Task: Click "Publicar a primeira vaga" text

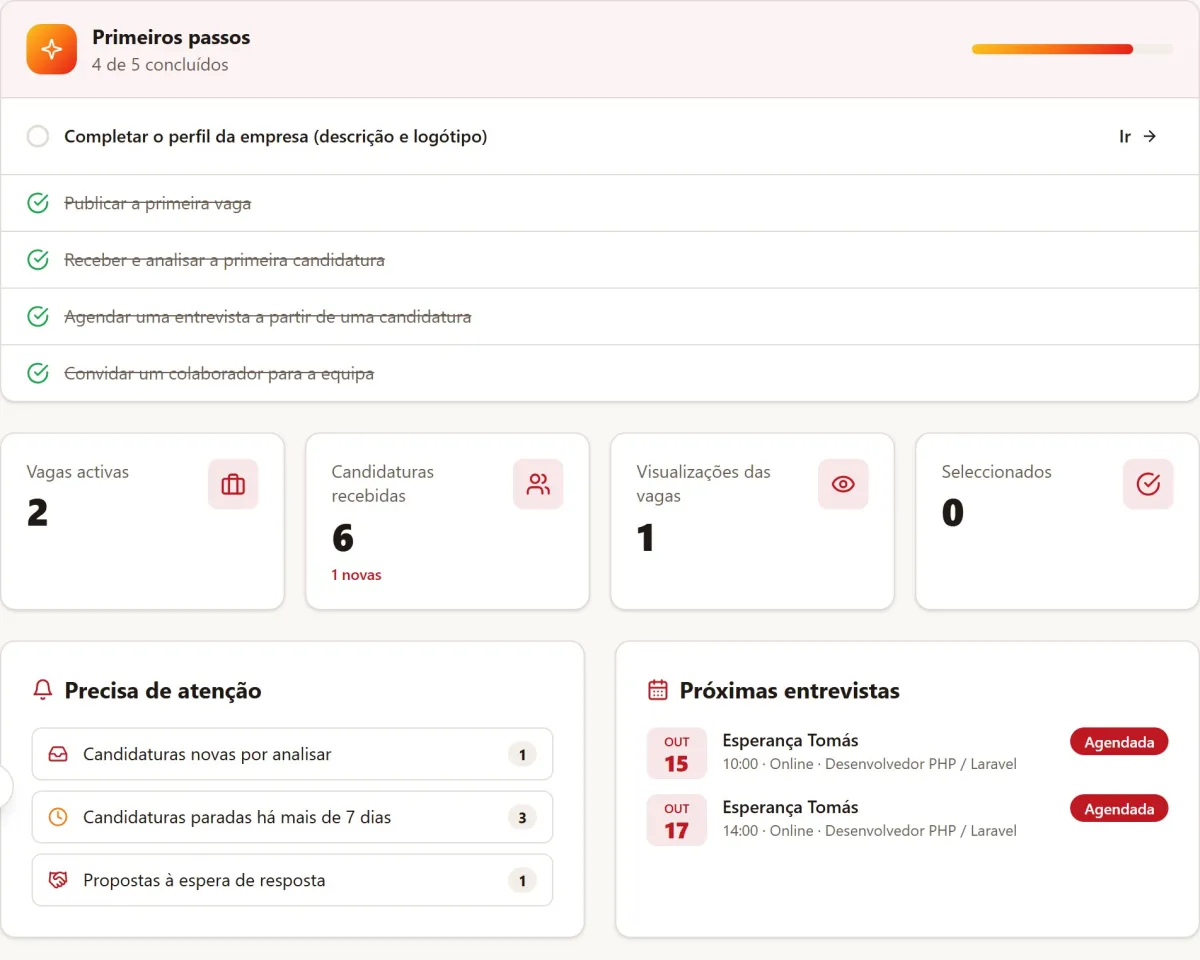Action: pyautogui.click(x=157, y=203)
